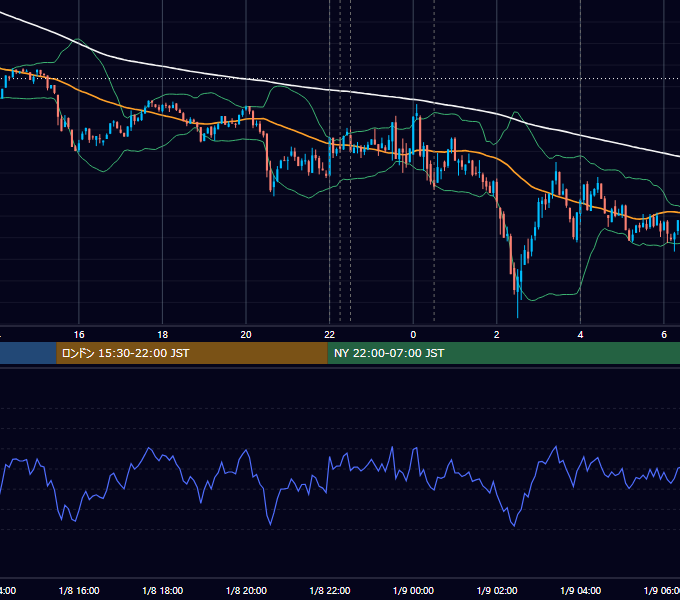Click the 1/8 18:00 oscillator axis label
680x600 pixels.
click(163, 590)
